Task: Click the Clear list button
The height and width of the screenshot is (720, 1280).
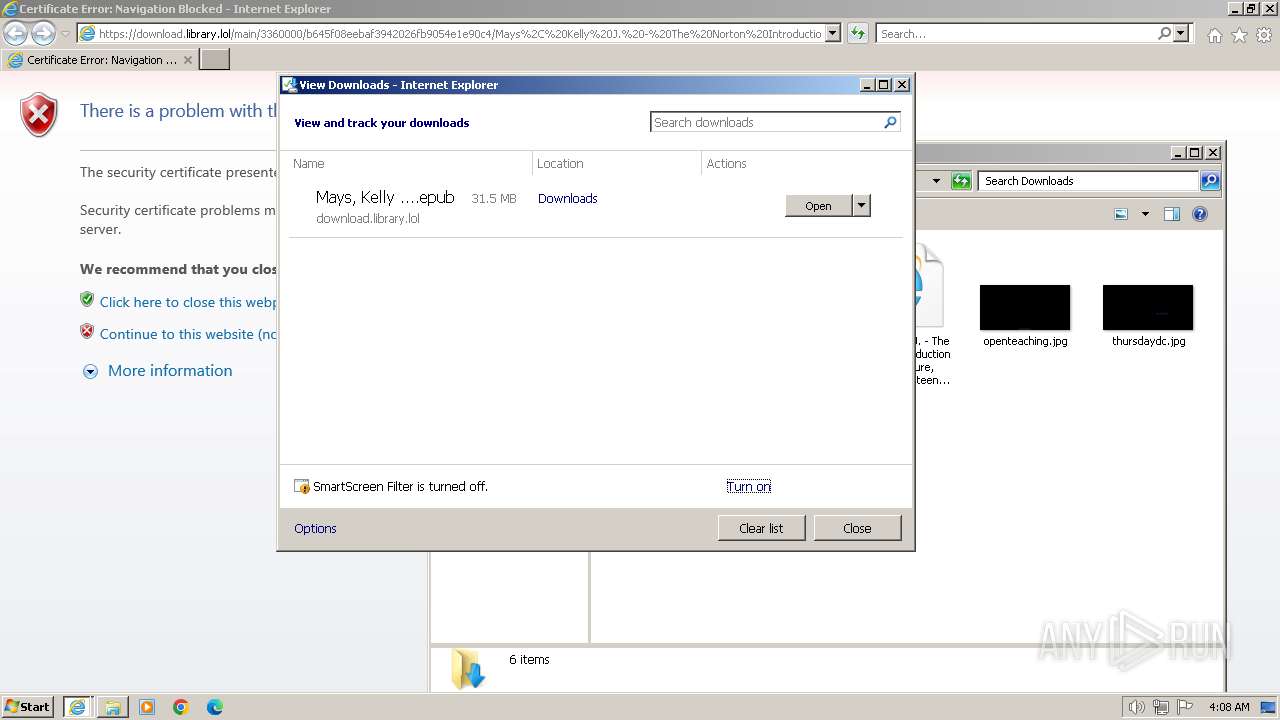Action: [x=761, y=529]
